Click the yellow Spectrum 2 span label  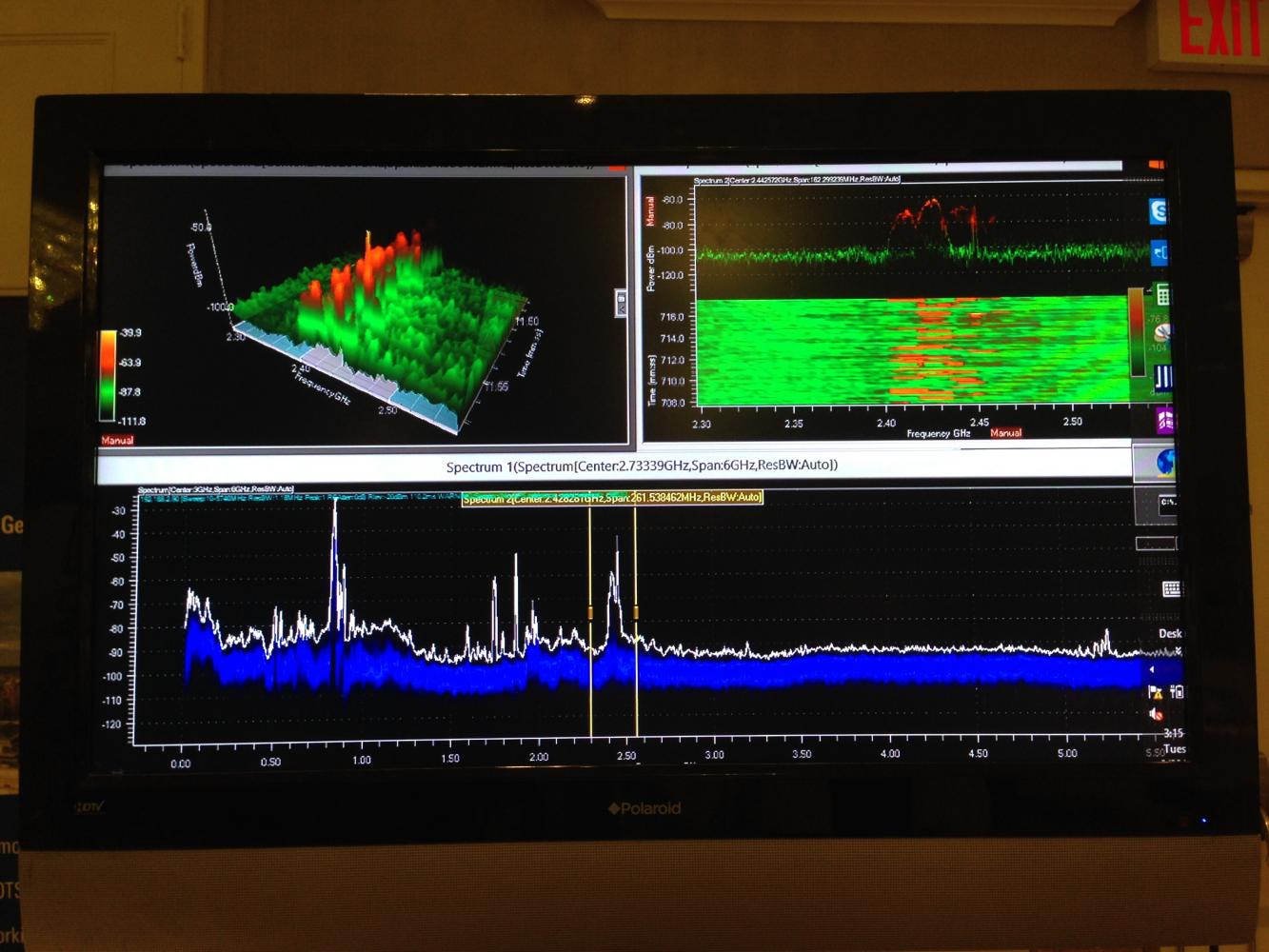coord(612,498)
